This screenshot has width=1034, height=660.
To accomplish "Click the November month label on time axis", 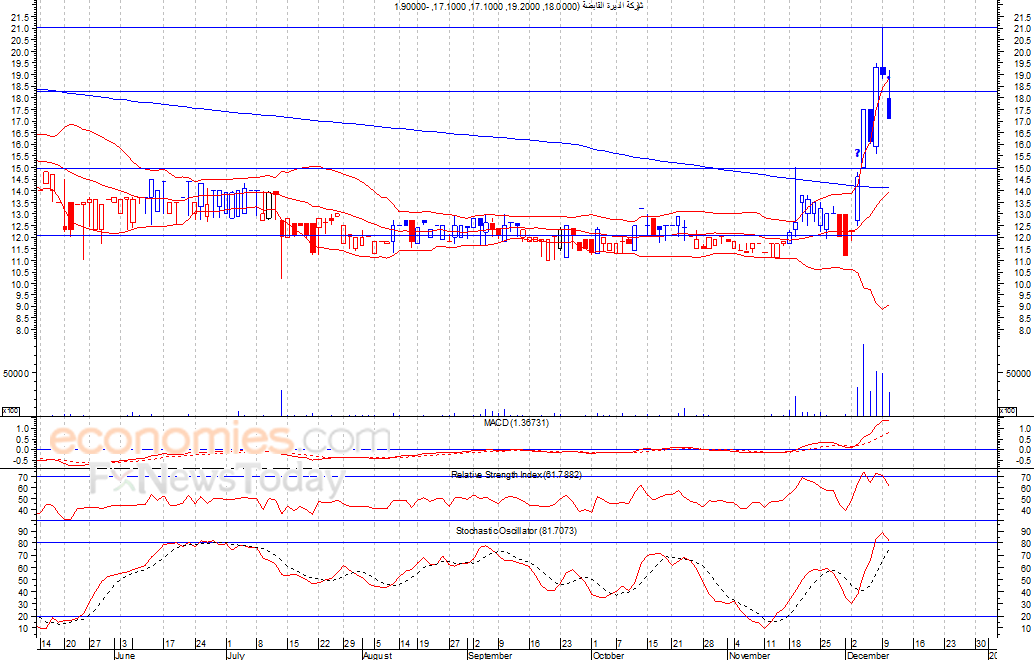I will 750,656.
